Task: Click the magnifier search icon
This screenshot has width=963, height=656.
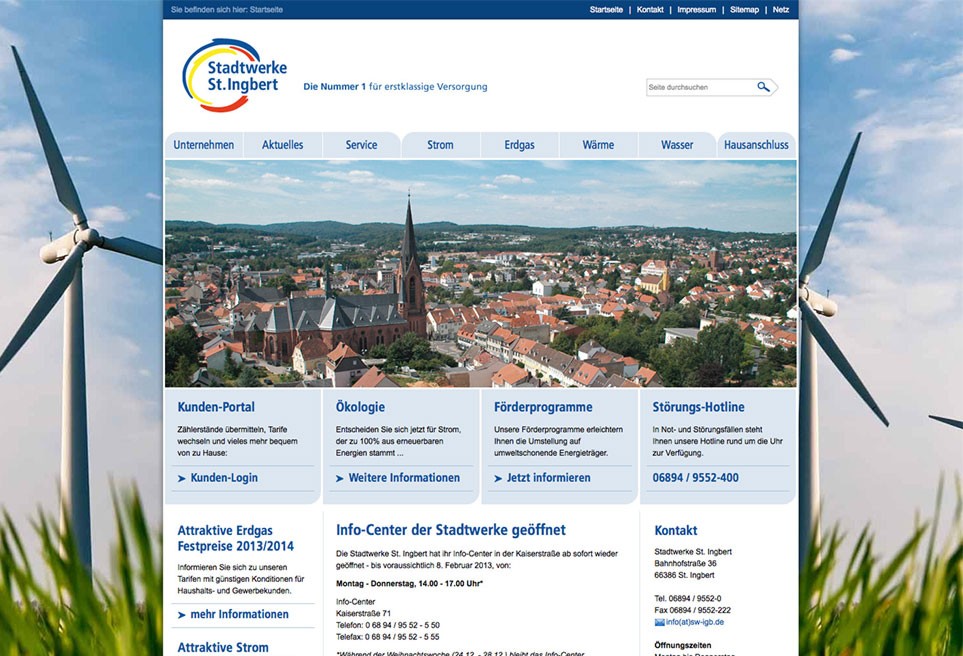Action: [763, 87]
